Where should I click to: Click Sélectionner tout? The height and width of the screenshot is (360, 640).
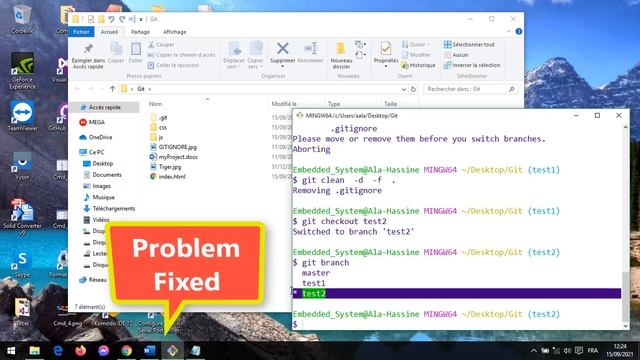pos(469,44)
